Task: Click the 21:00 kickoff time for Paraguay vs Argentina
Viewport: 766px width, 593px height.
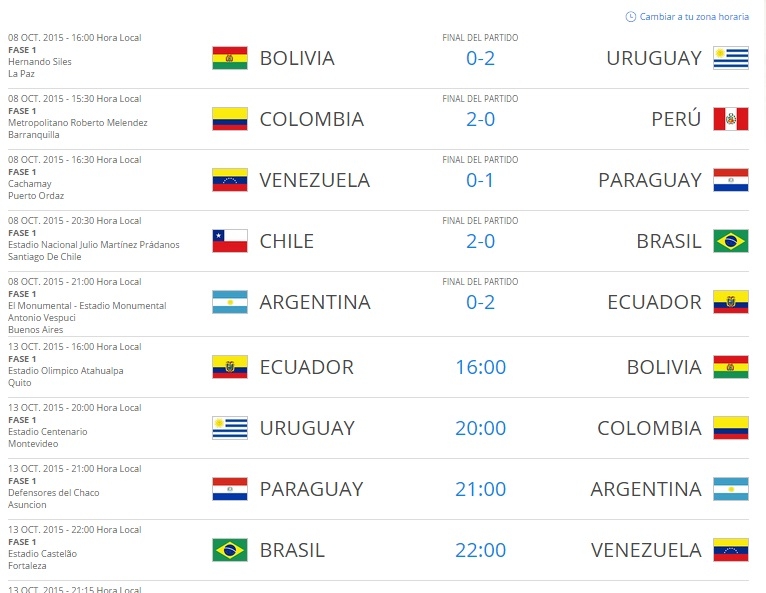Action: (x=480, y=489)
